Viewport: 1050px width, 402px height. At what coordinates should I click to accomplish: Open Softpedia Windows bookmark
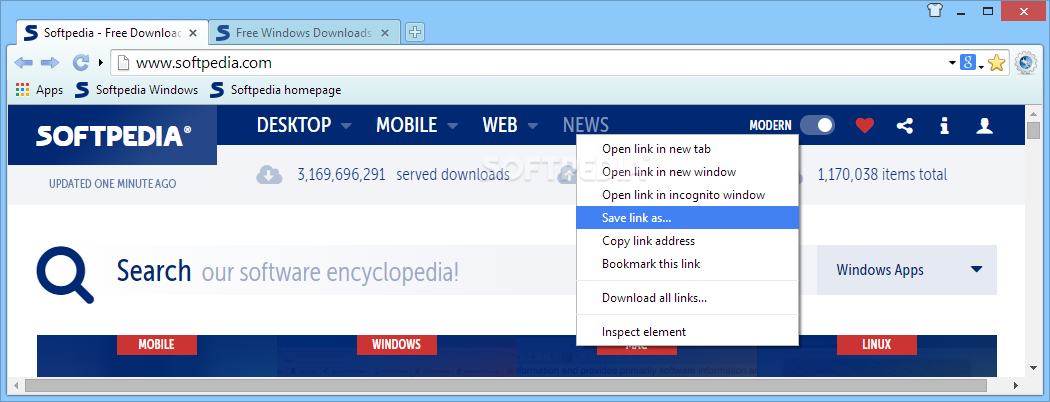point(137,90)
